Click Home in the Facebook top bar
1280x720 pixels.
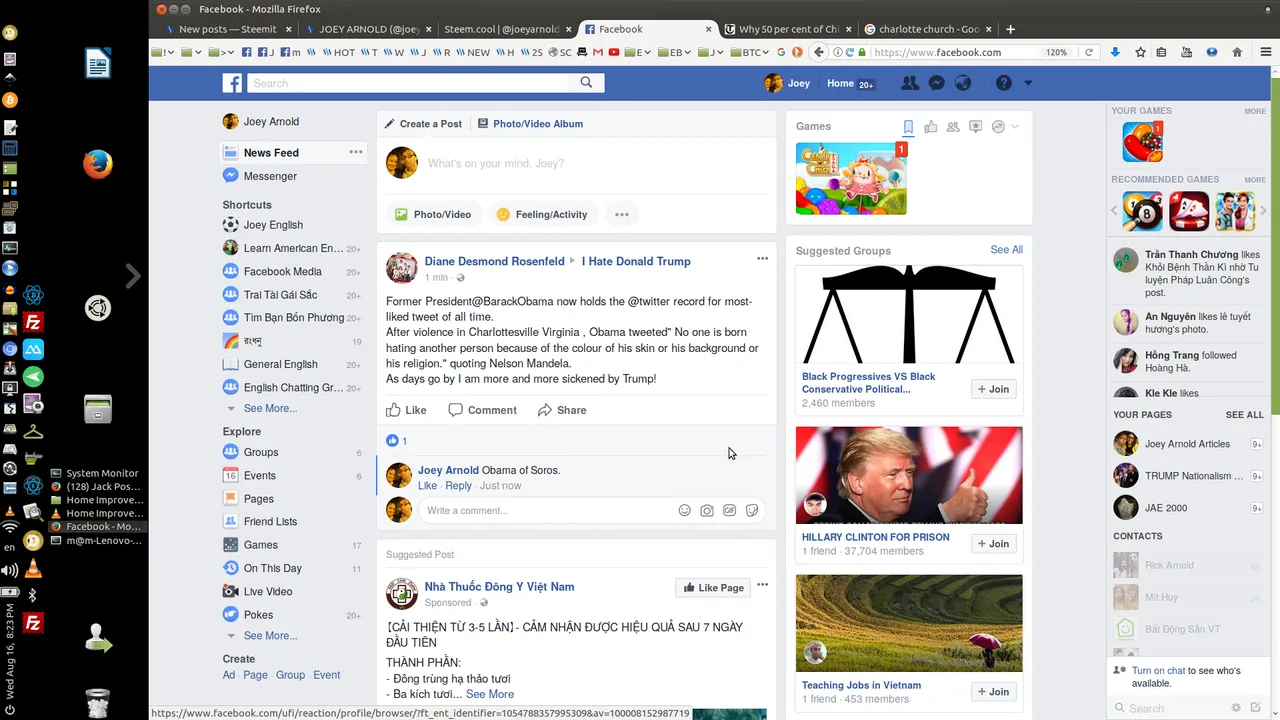pyautogui.click(x=840, y=83)
